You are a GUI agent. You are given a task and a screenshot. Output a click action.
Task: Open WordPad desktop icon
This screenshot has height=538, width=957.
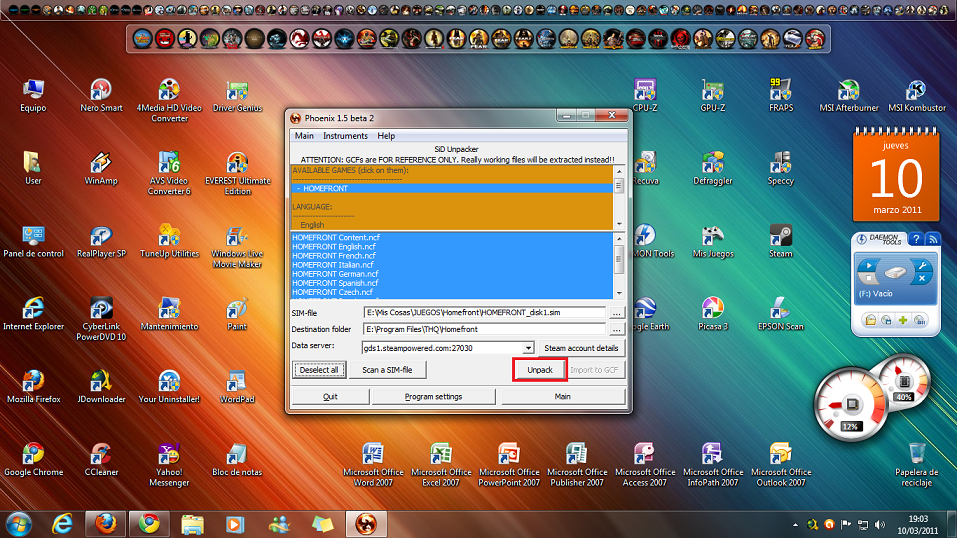(x=237, y=387)
